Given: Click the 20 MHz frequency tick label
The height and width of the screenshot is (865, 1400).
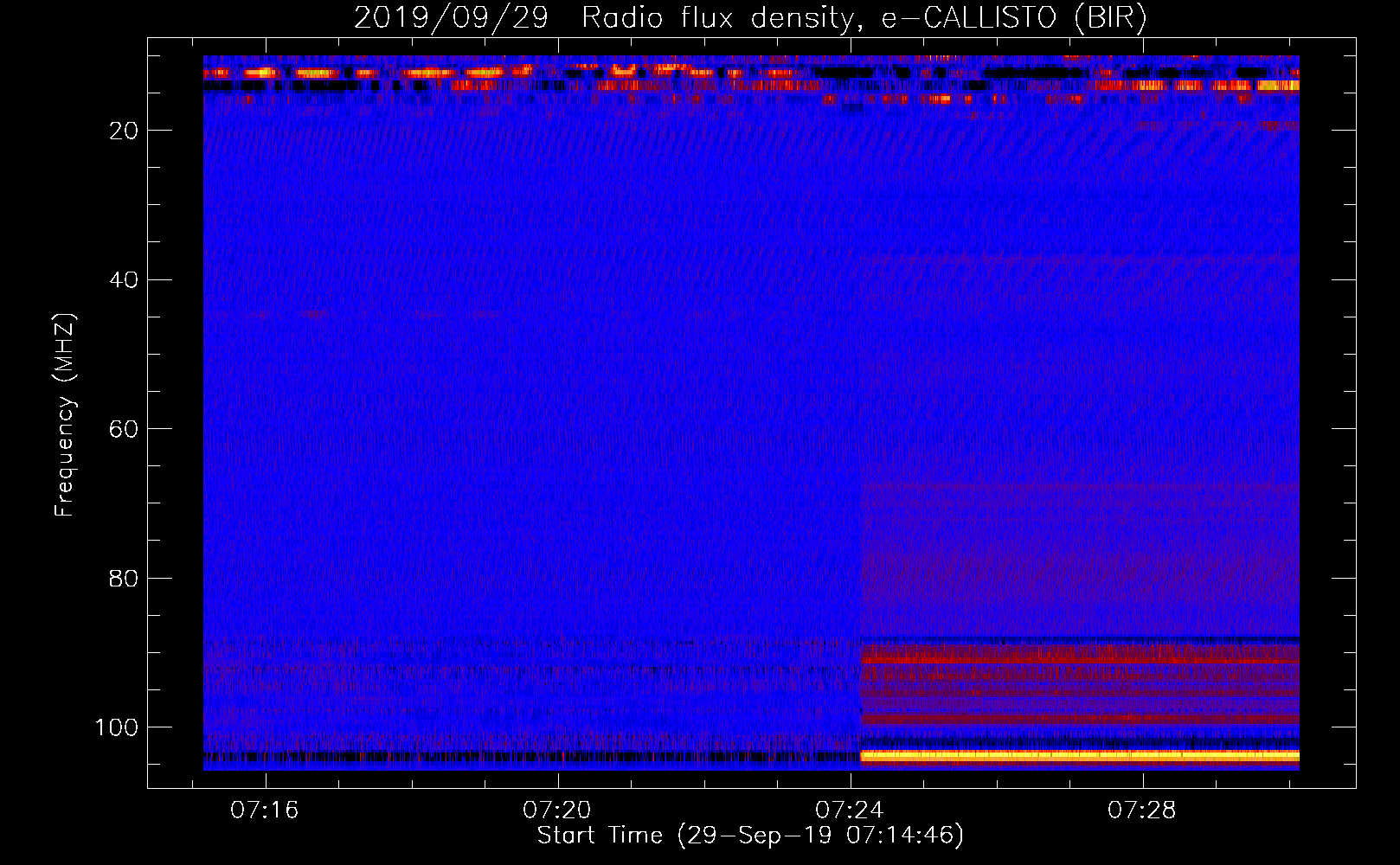Looking at the screenshot, I should 124,131.
